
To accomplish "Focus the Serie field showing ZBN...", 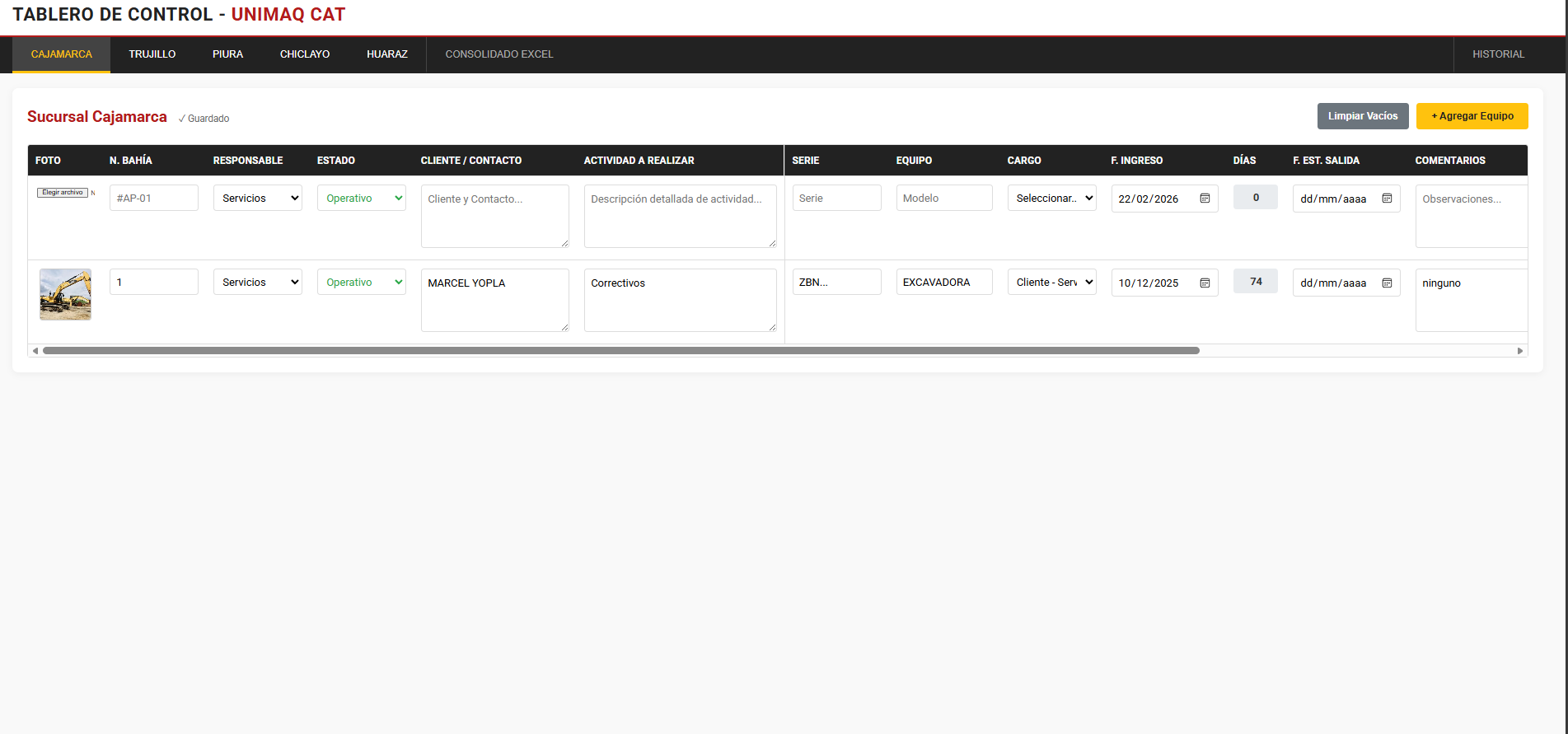I will tap(837, 282).
